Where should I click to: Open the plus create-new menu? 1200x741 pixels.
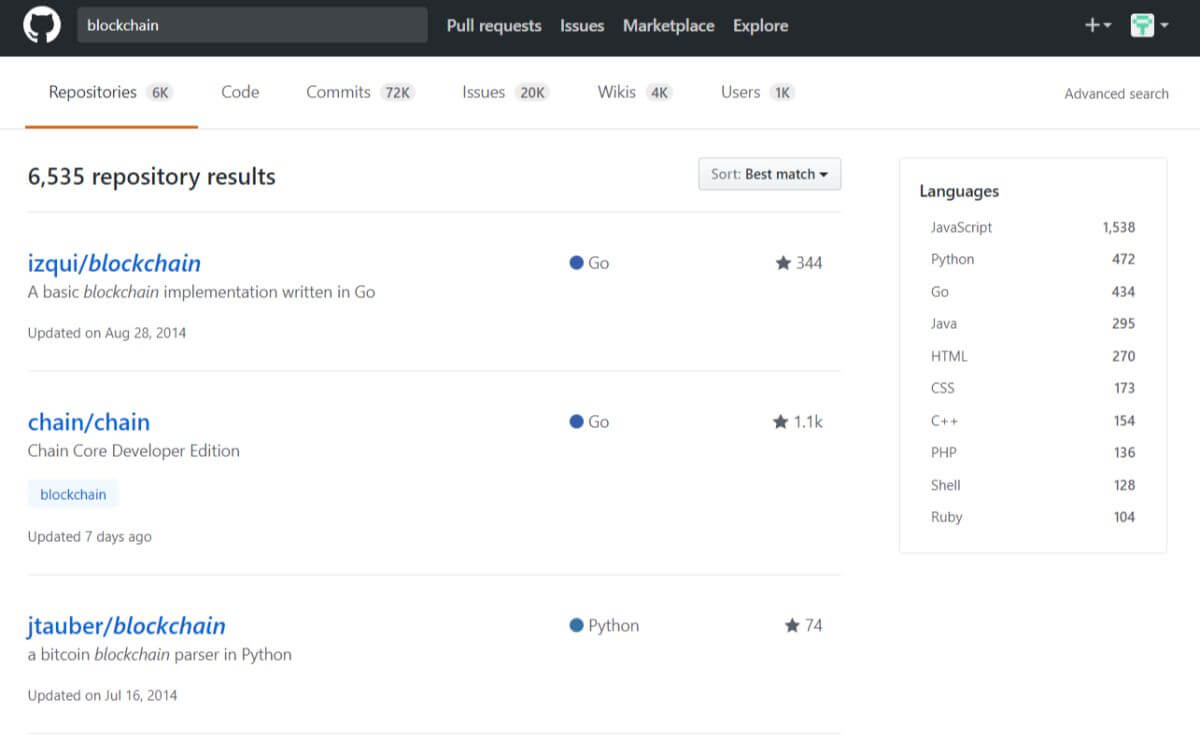click(x=1097, y=26)
